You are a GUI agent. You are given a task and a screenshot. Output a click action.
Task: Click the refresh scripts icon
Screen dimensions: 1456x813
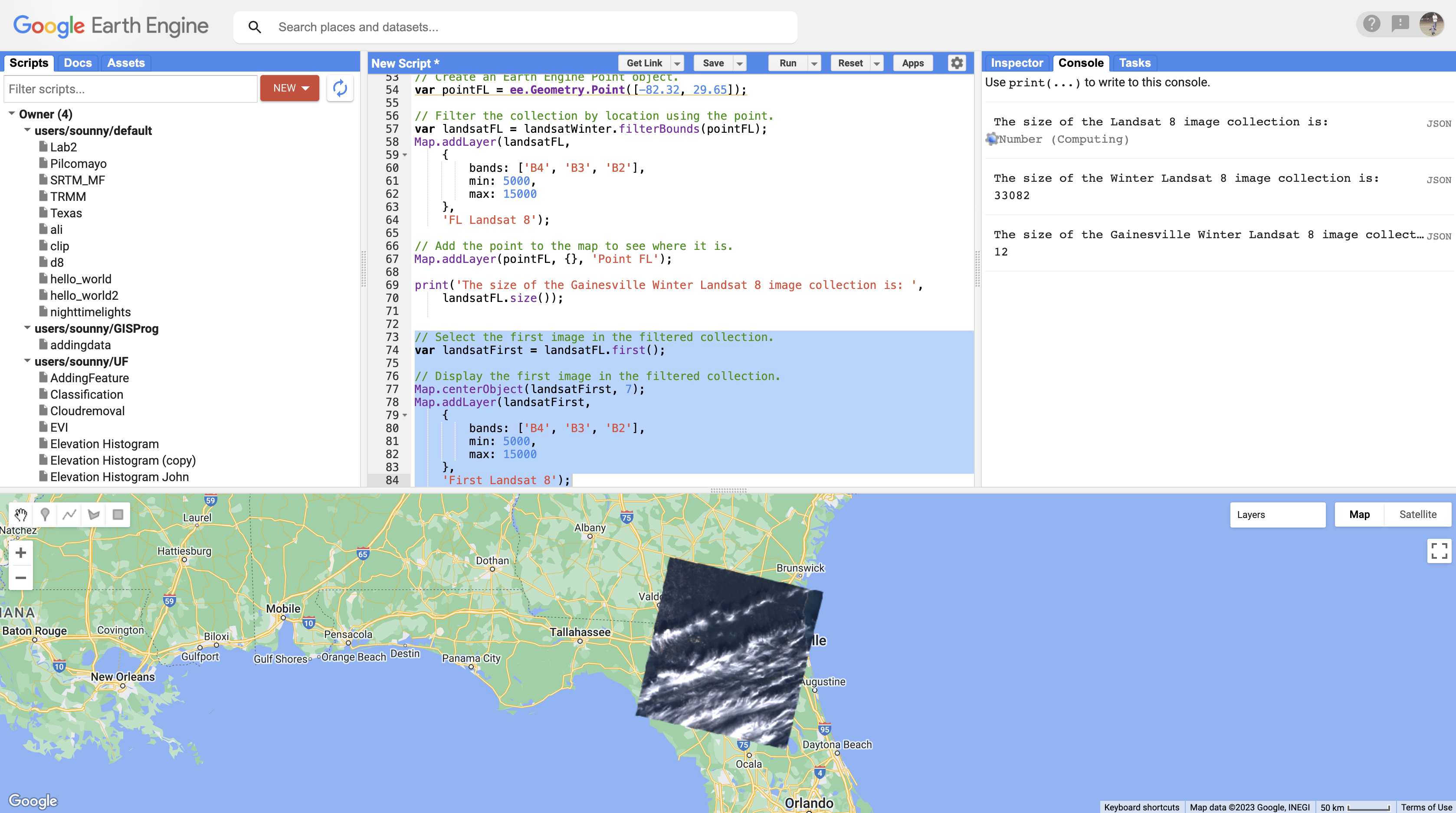[x=340, y=88]
